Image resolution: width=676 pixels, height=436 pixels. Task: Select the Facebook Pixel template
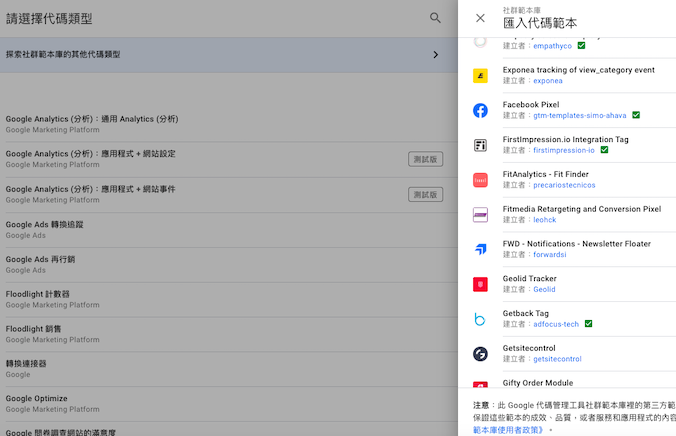point(531,105)
